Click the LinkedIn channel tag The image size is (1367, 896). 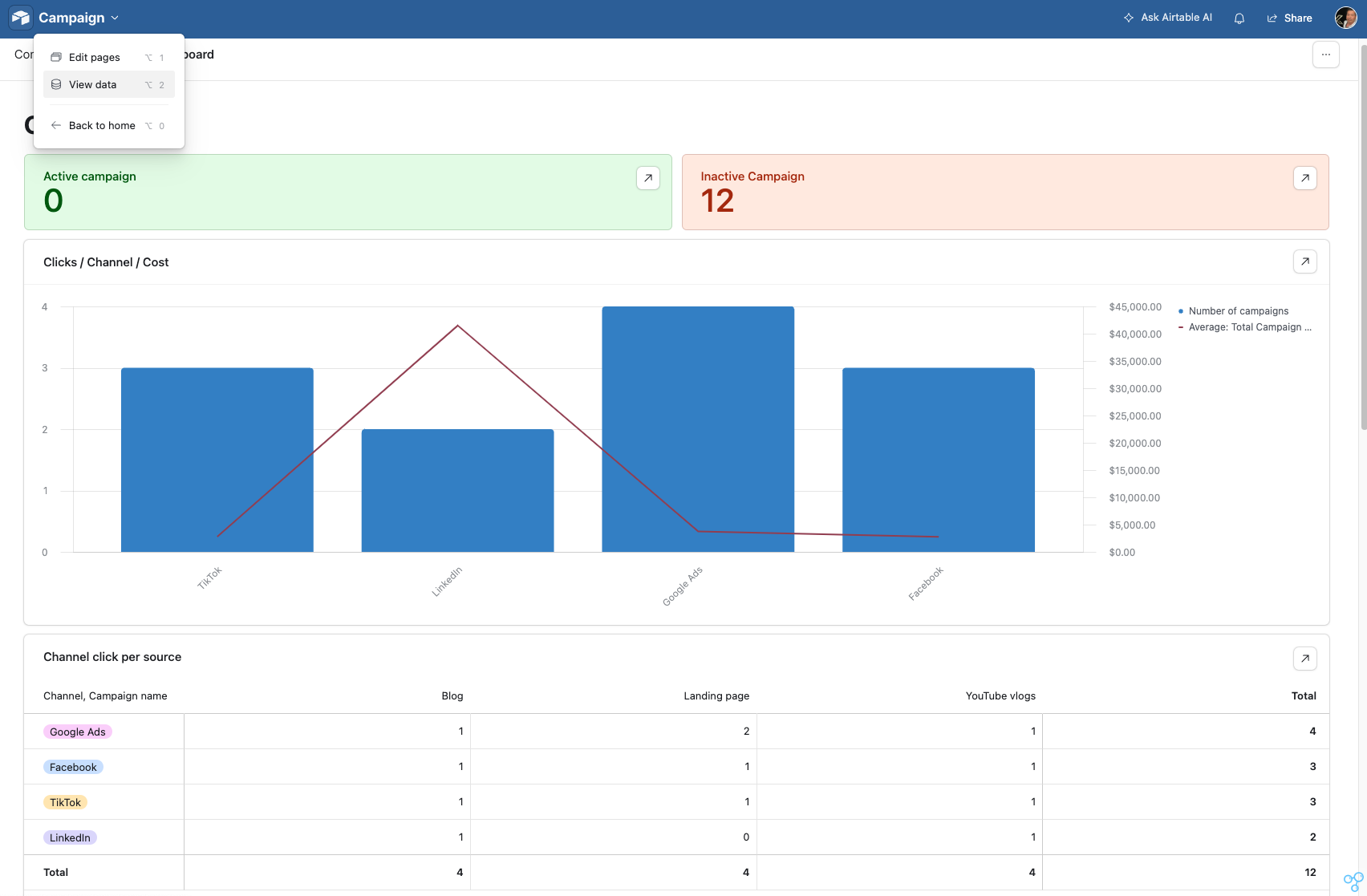click(70, 838)
